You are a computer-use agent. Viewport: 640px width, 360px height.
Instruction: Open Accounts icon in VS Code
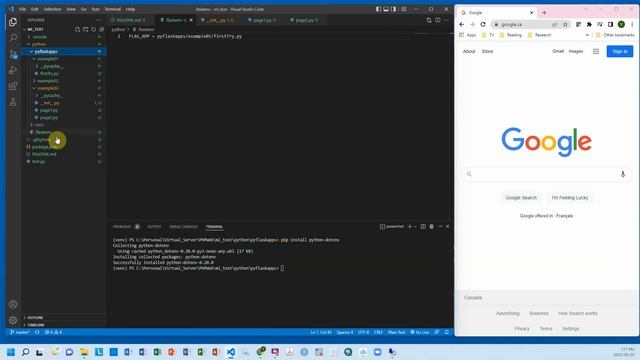pos(13,304)
